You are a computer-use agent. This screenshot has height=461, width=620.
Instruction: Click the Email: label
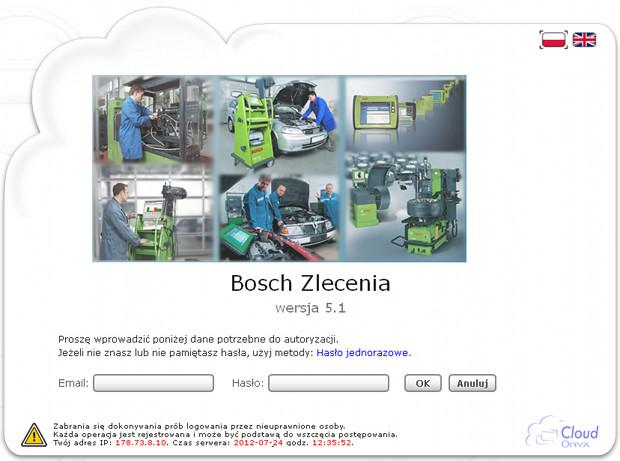(x=73, y=383)
